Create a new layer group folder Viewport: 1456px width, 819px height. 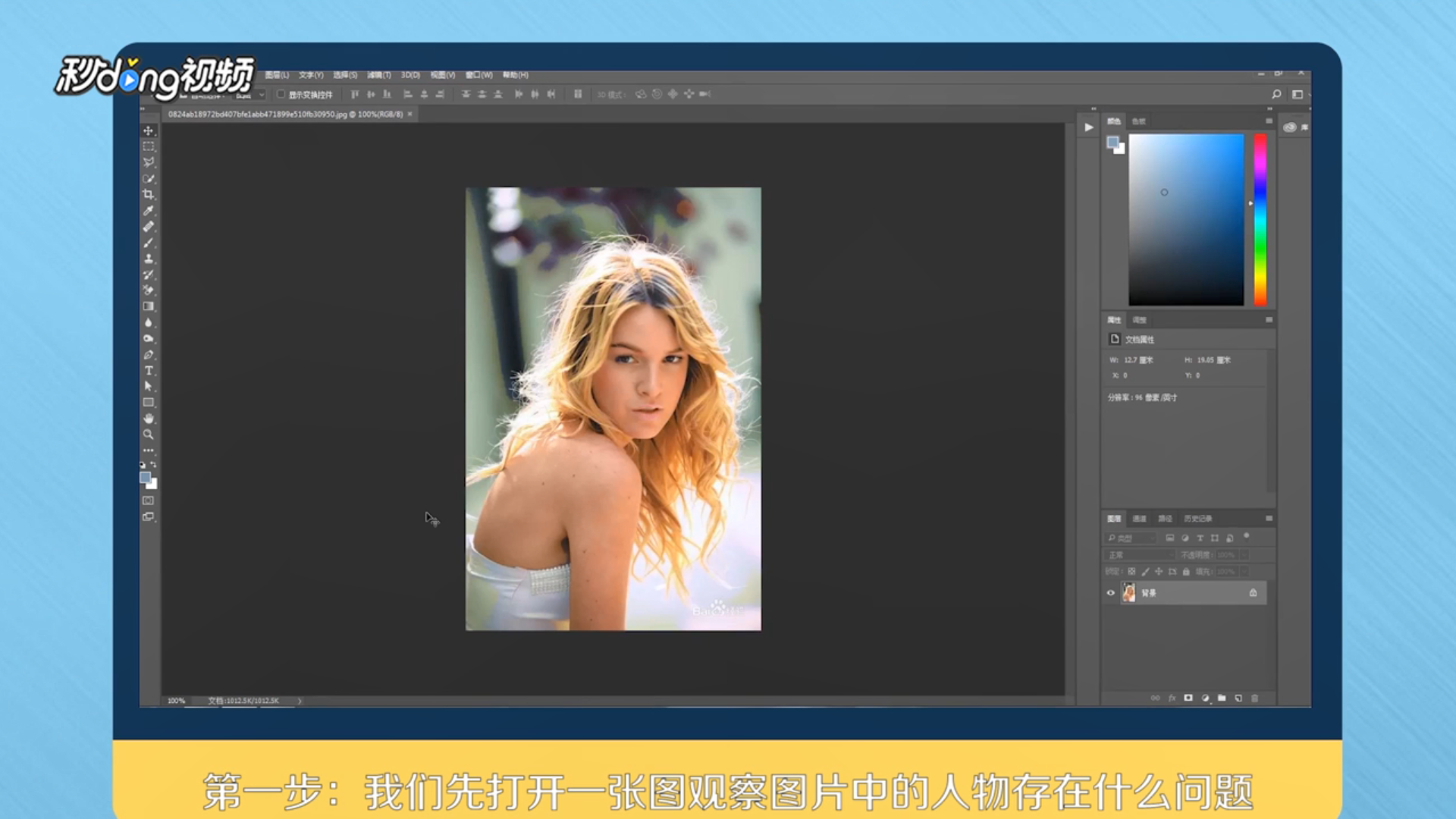click(x=1222, y=698)
